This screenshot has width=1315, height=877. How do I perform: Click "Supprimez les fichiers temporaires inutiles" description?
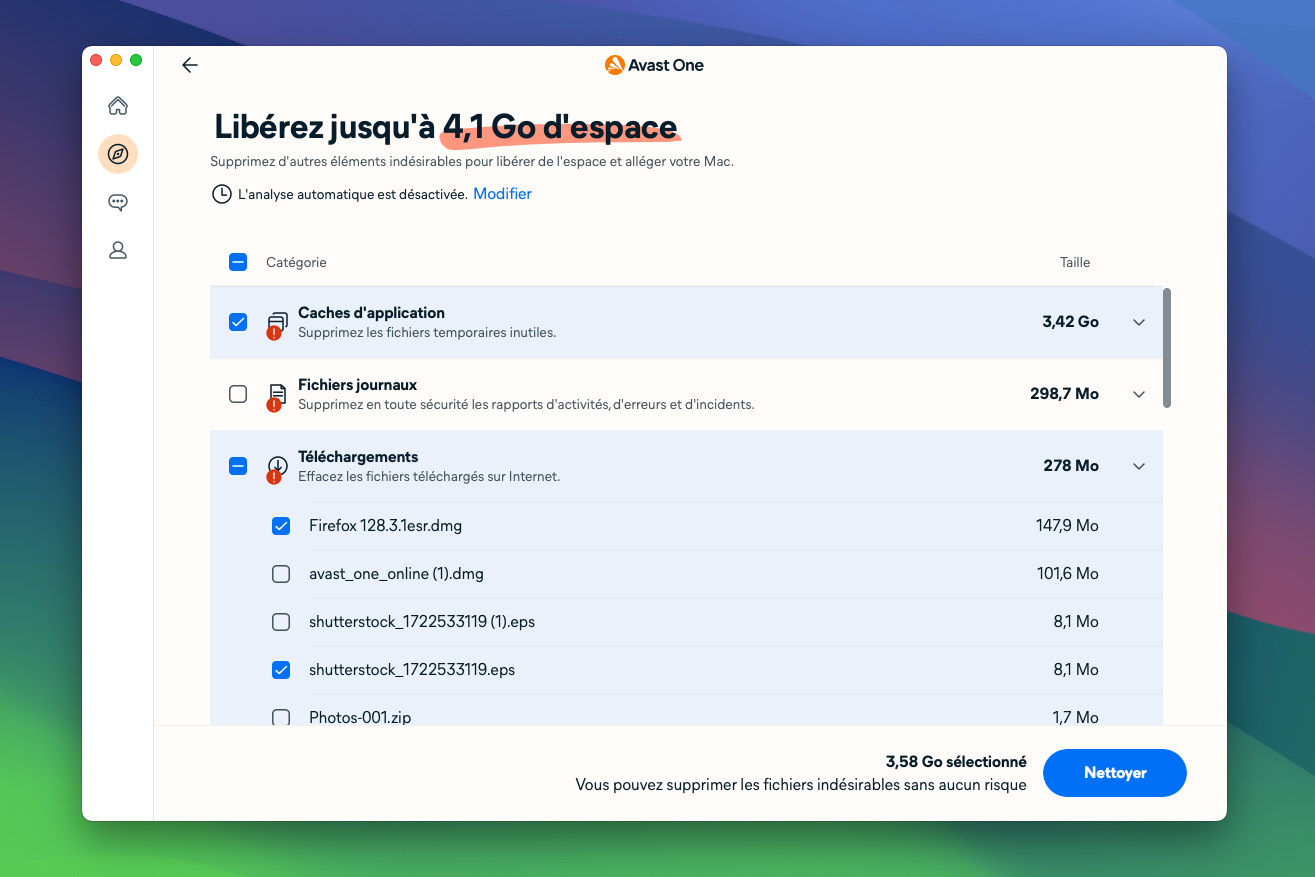coord(427,333)
